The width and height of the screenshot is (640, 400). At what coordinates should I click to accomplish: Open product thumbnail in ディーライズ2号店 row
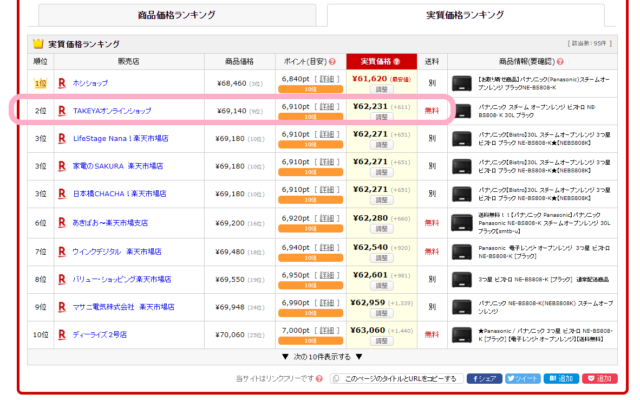[x=462, y=335]
